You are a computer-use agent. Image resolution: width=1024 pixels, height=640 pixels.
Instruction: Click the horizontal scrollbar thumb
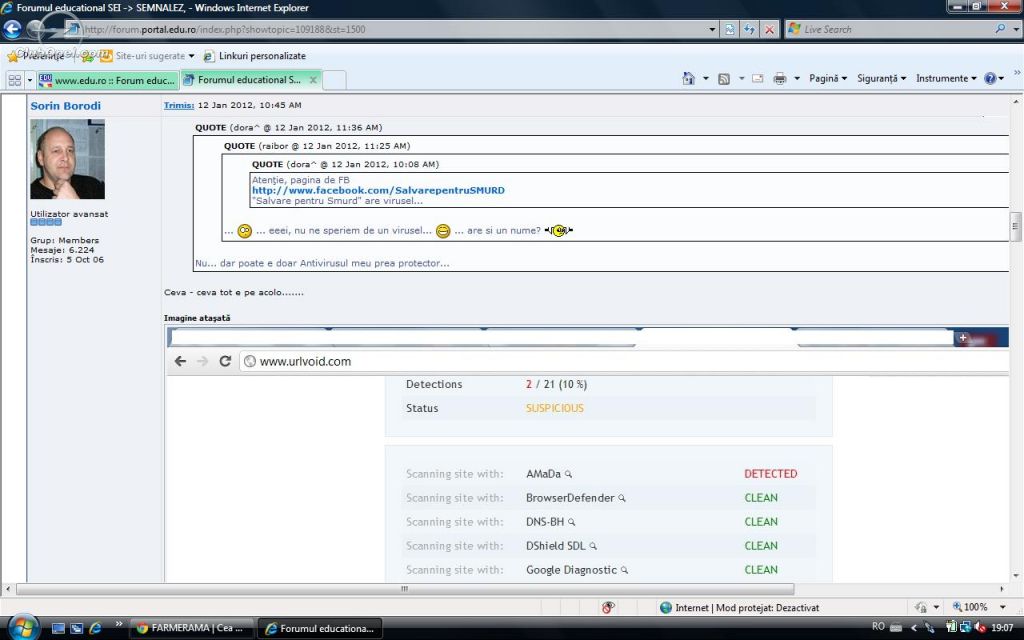click(x=405, y=589)
